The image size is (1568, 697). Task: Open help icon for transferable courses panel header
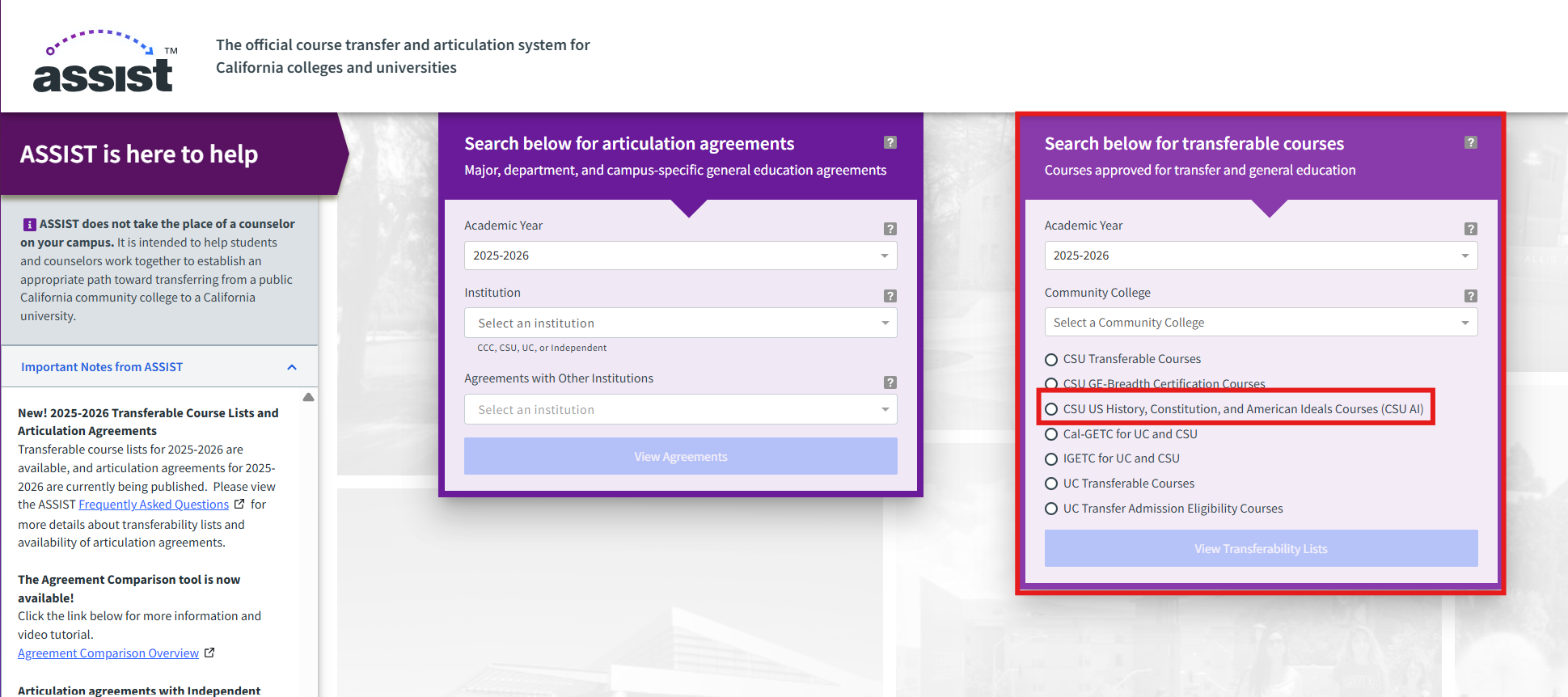[x=1471, y=142]
